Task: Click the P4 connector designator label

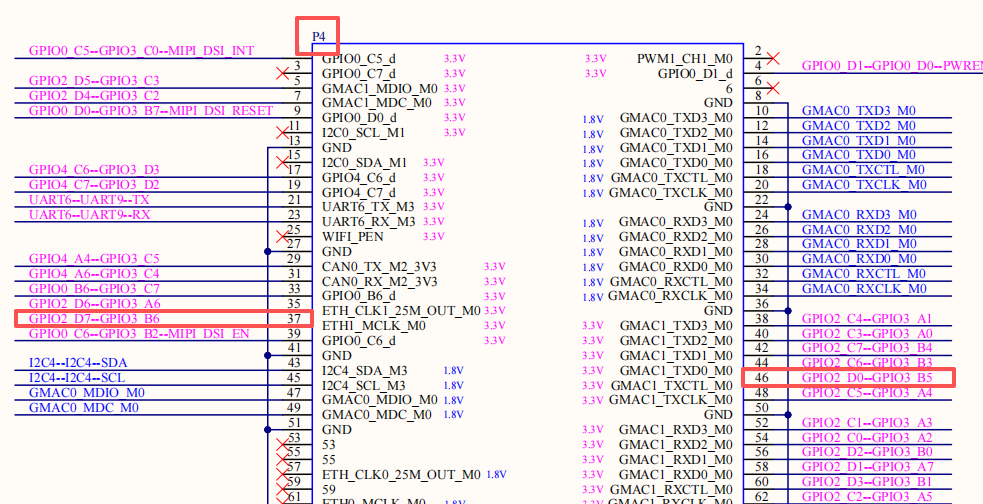Action: 318,36
